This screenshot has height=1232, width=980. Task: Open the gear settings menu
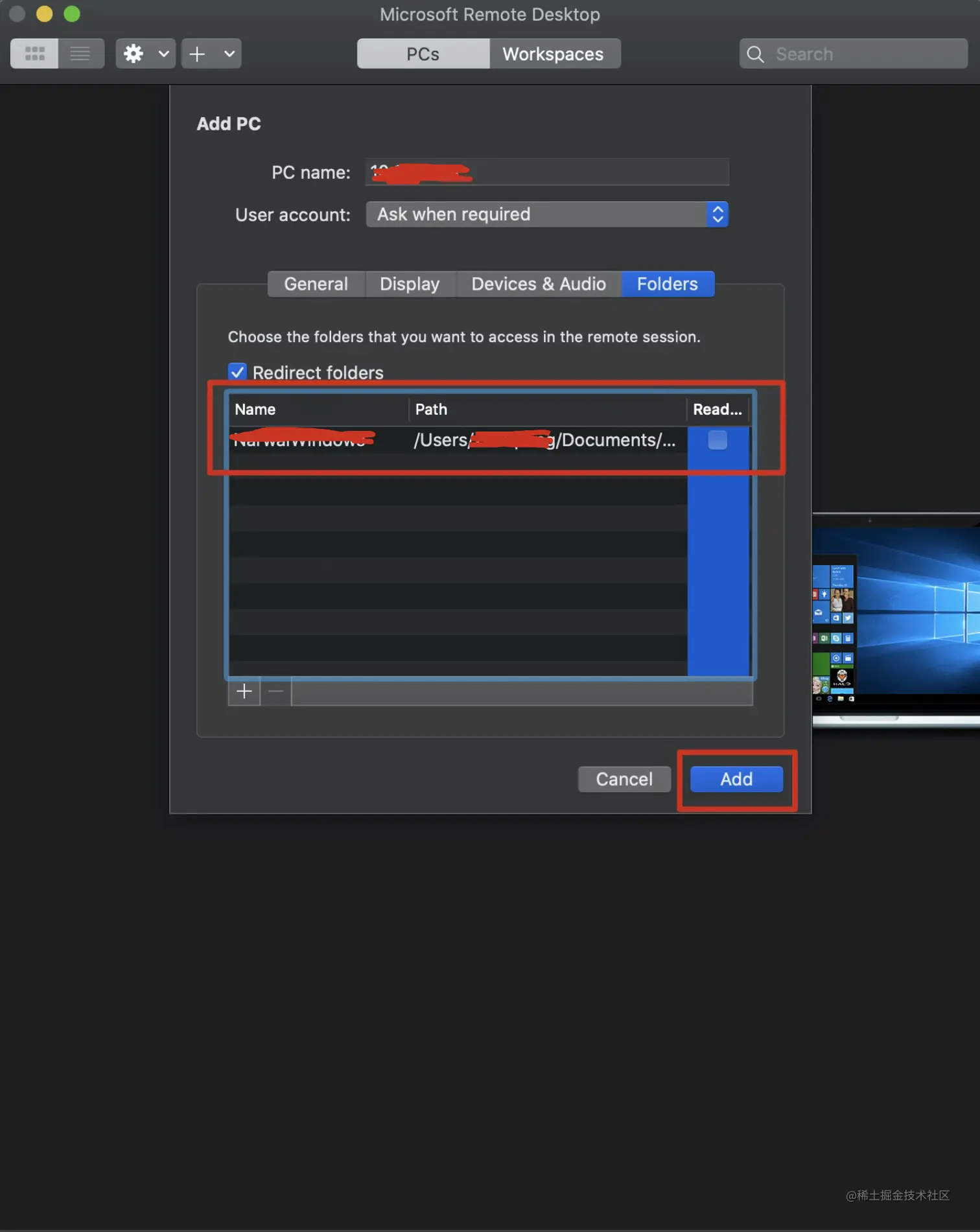(x=134, y=53)
